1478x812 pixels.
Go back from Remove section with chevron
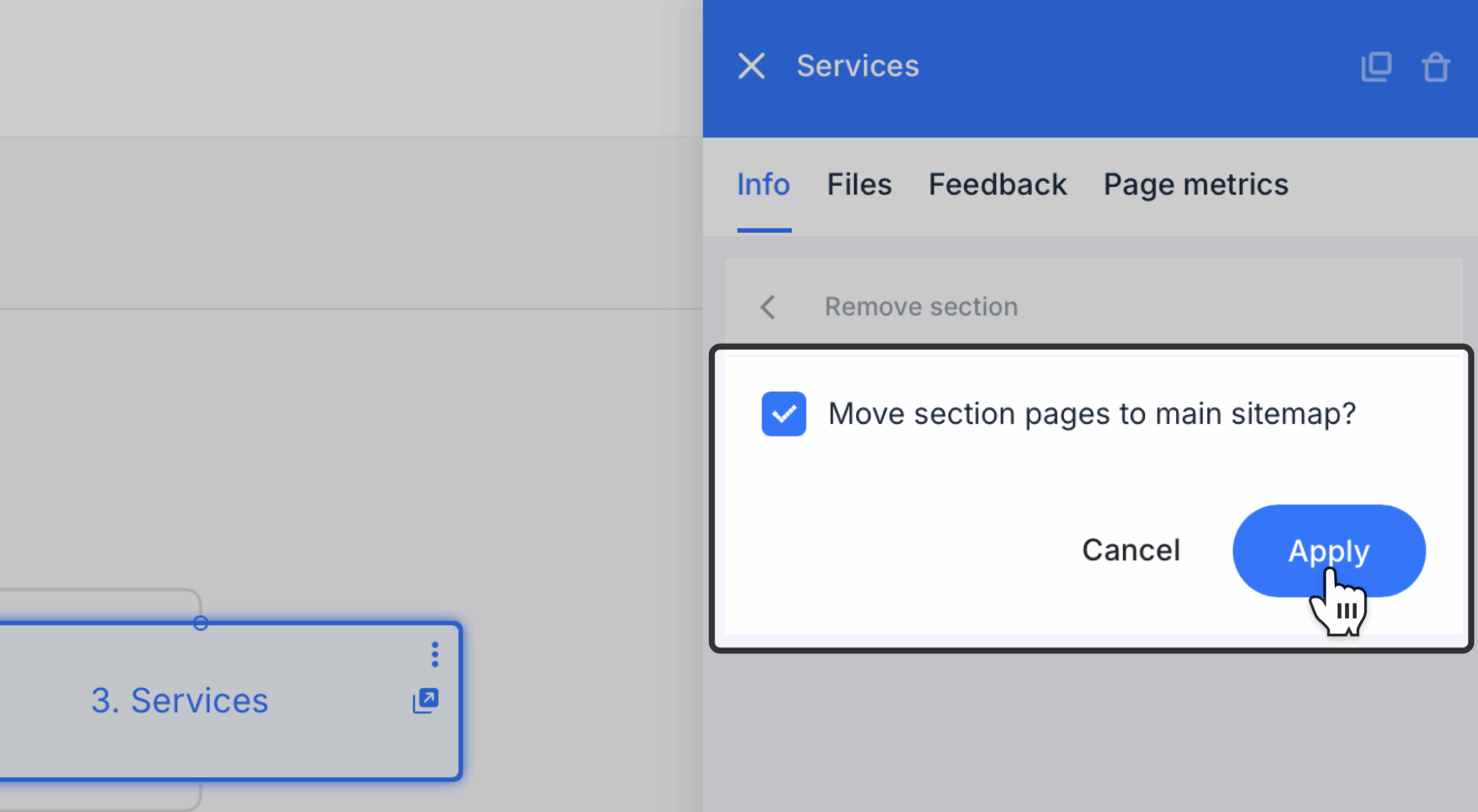(x=767, y=307)
